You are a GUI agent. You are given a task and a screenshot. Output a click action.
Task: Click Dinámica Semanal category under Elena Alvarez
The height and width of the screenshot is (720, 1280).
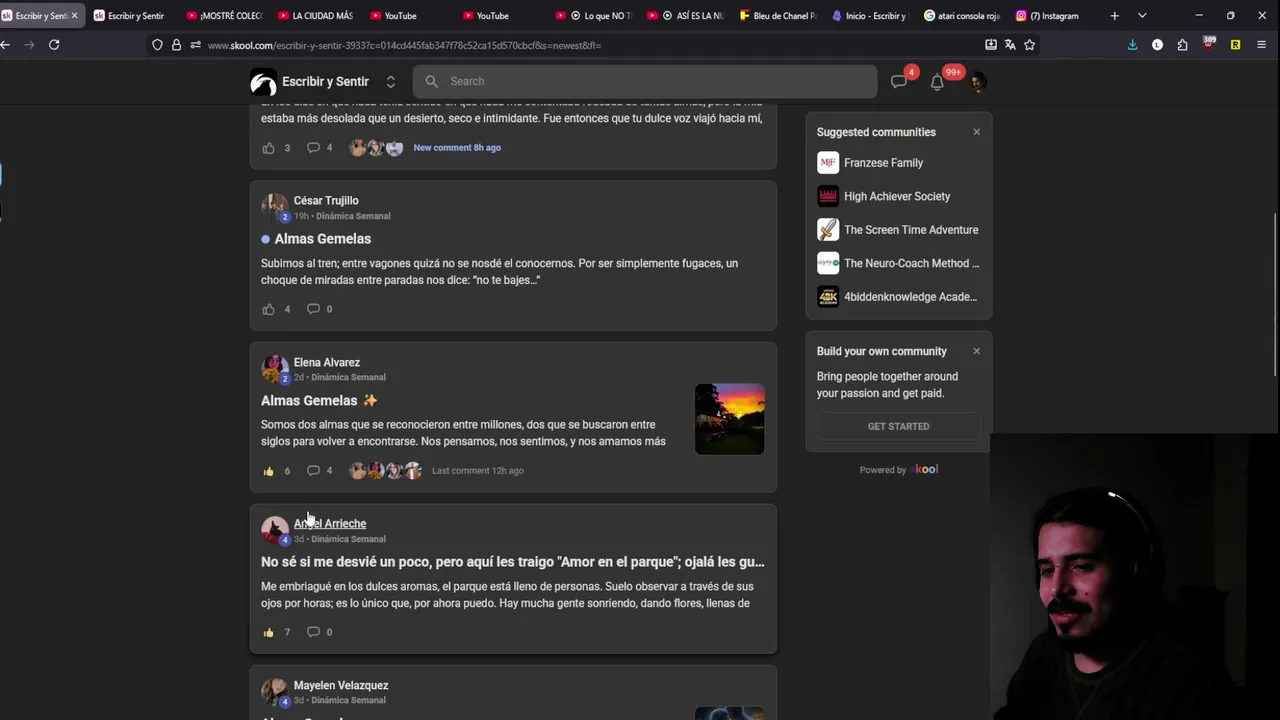tap(348, 378)
